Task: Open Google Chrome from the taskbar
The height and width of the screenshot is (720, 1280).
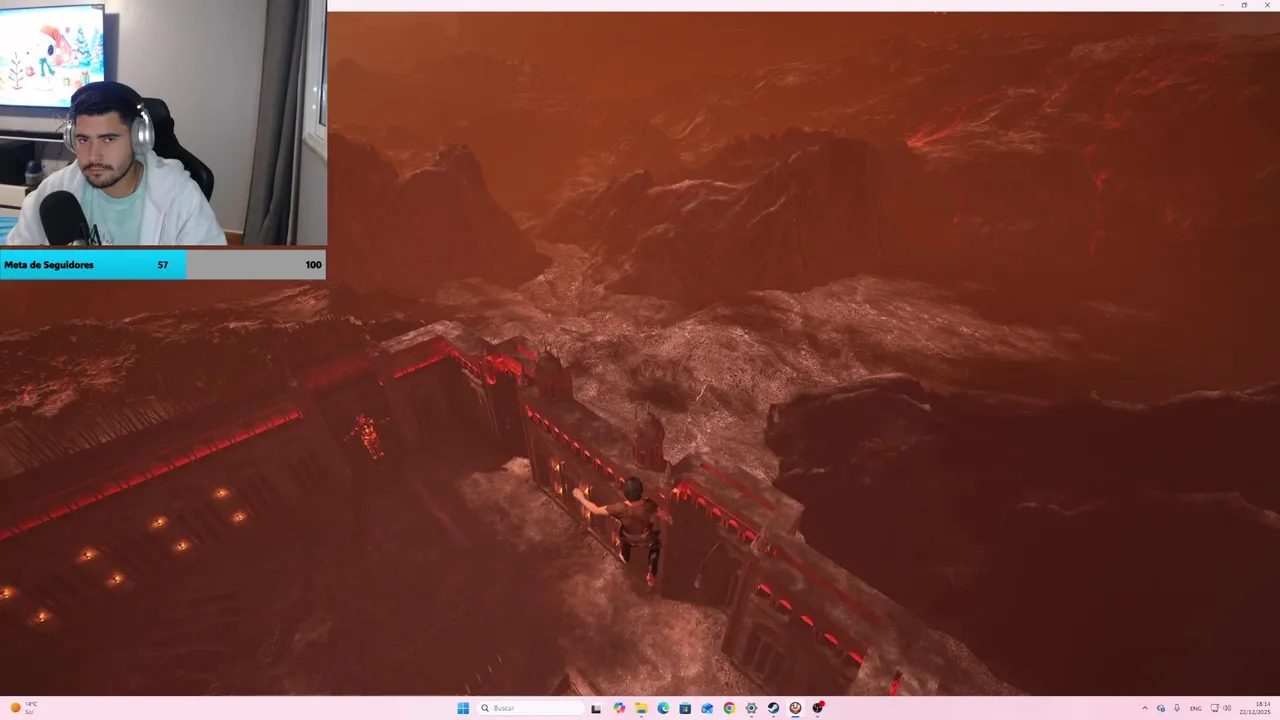Action: pyautogui.click(x=729, y=708)
